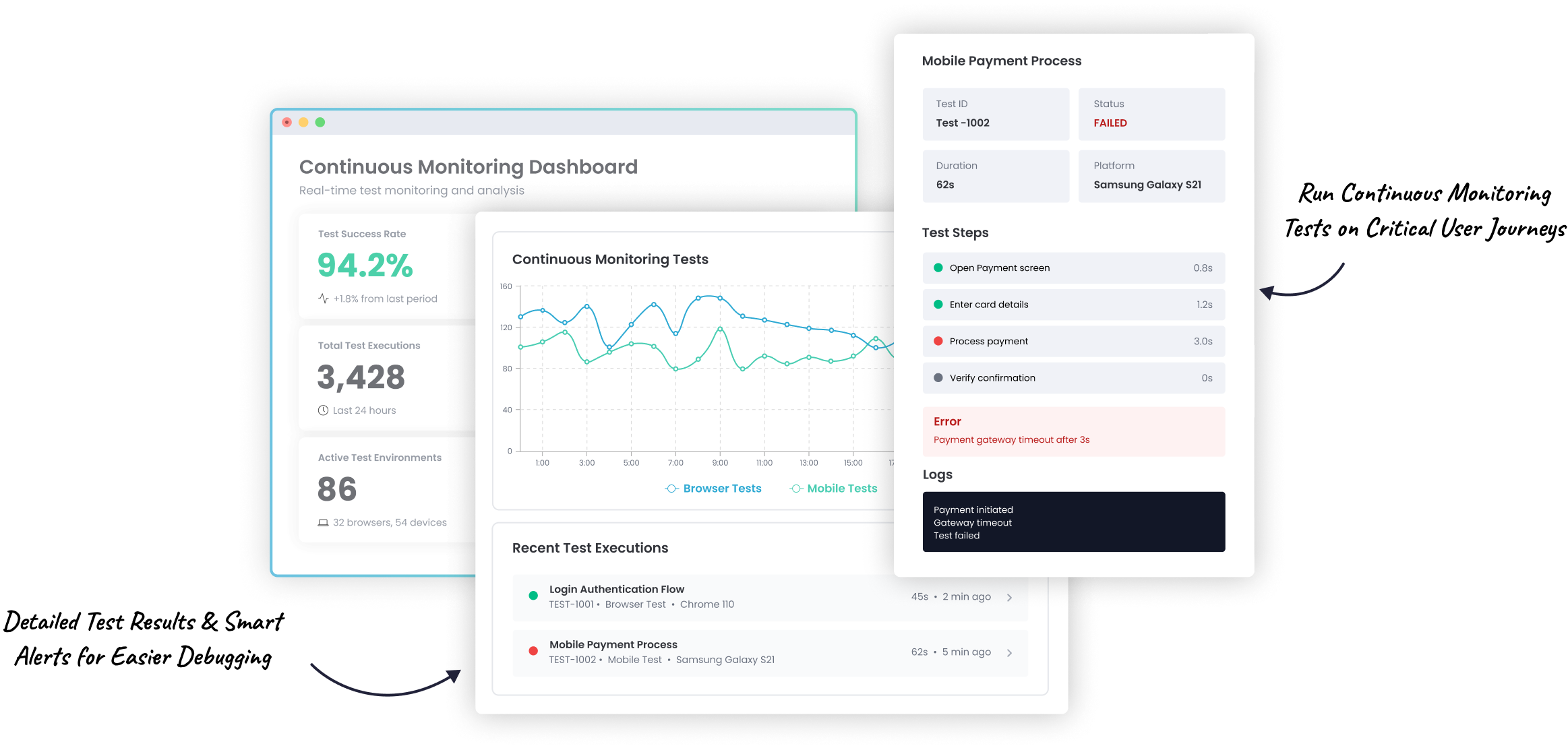Click the green dot beside Open Payment screen
The height and width of the screenshot is (748, 1568).
938,268
